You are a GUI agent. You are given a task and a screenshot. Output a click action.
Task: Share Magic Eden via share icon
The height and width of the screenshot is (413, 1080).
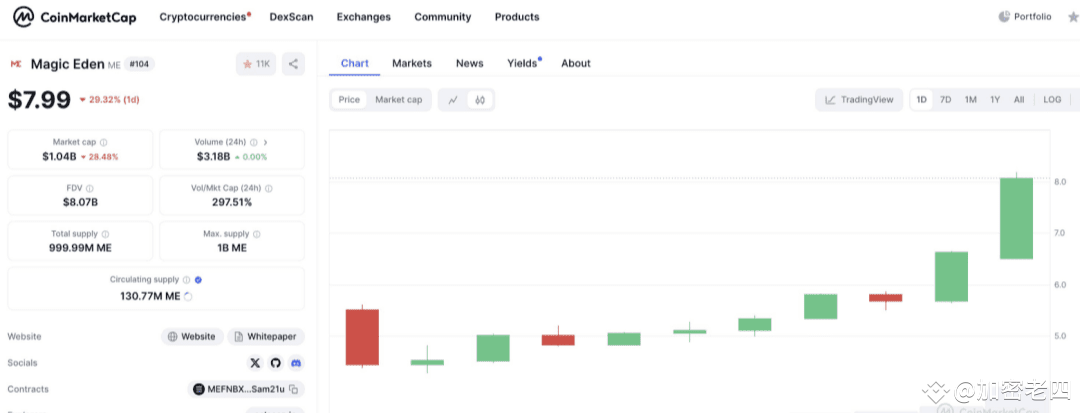click(x=293, y=64)
